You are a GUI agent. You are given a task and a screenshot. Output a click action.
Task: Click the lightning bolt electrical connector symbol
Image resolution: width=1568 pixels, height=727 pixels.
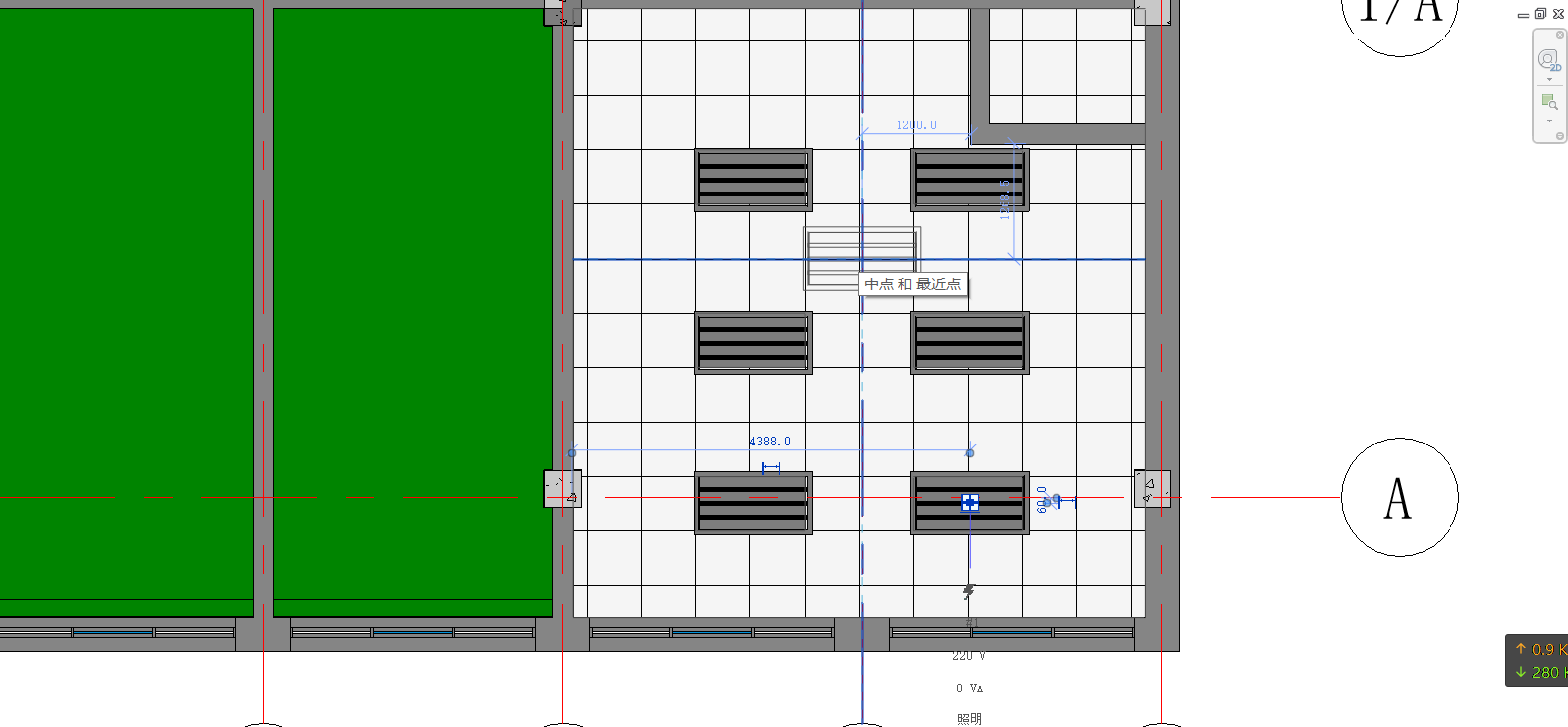click(x=968, y=592)
